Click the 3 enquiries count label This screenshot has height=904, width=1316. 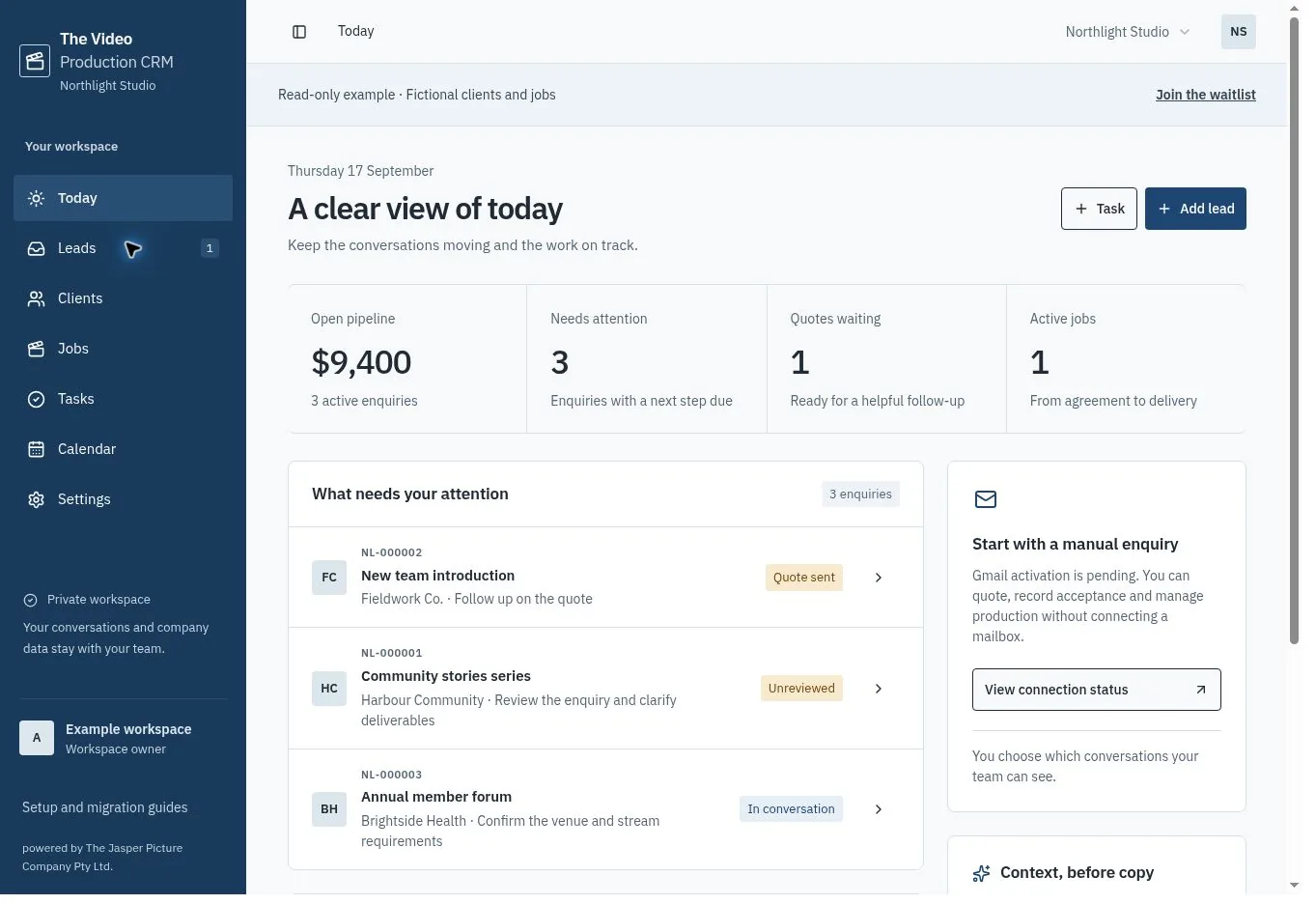click(860, 494)
